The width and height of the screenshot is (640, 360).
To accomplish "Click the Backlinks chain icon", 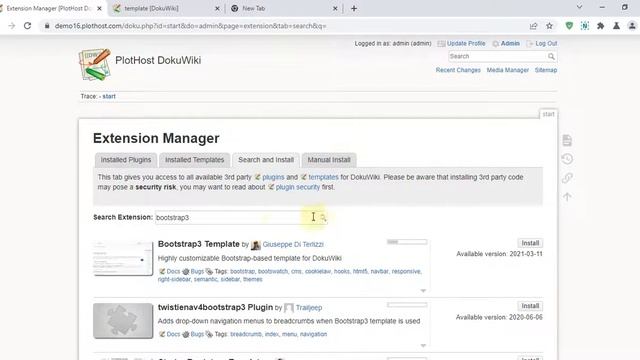I will click(x=567, y=178).
